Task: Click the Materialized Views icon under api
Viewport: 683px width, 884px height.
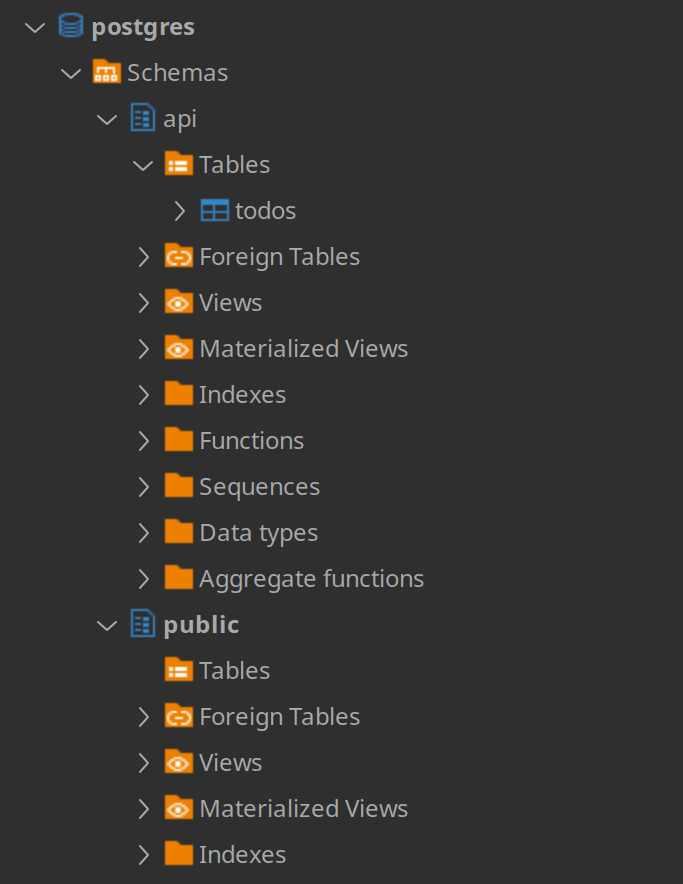Action: coord(179,348)
